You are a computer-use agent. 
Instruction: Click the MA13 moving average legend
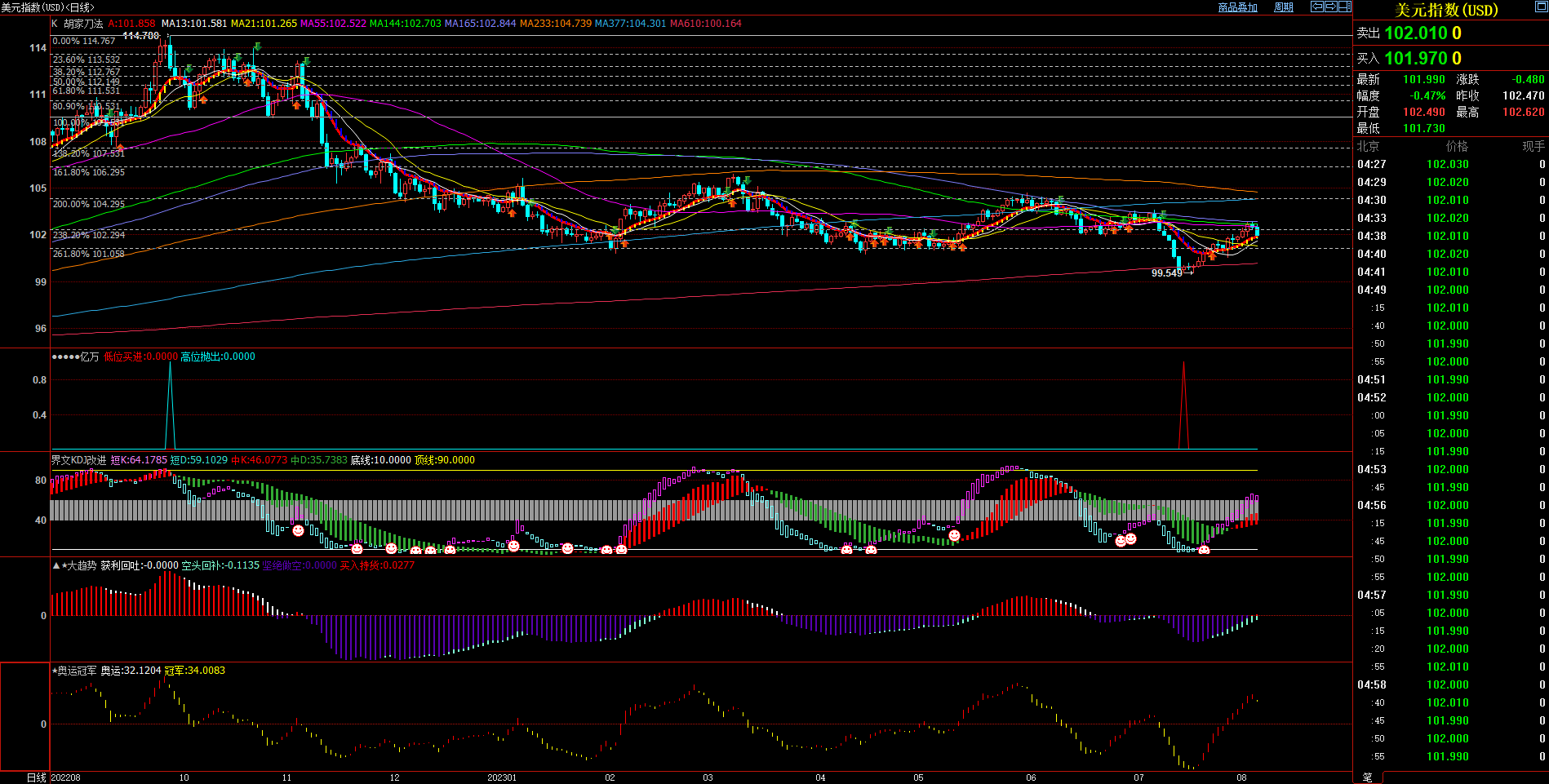(x=194, y=24)
